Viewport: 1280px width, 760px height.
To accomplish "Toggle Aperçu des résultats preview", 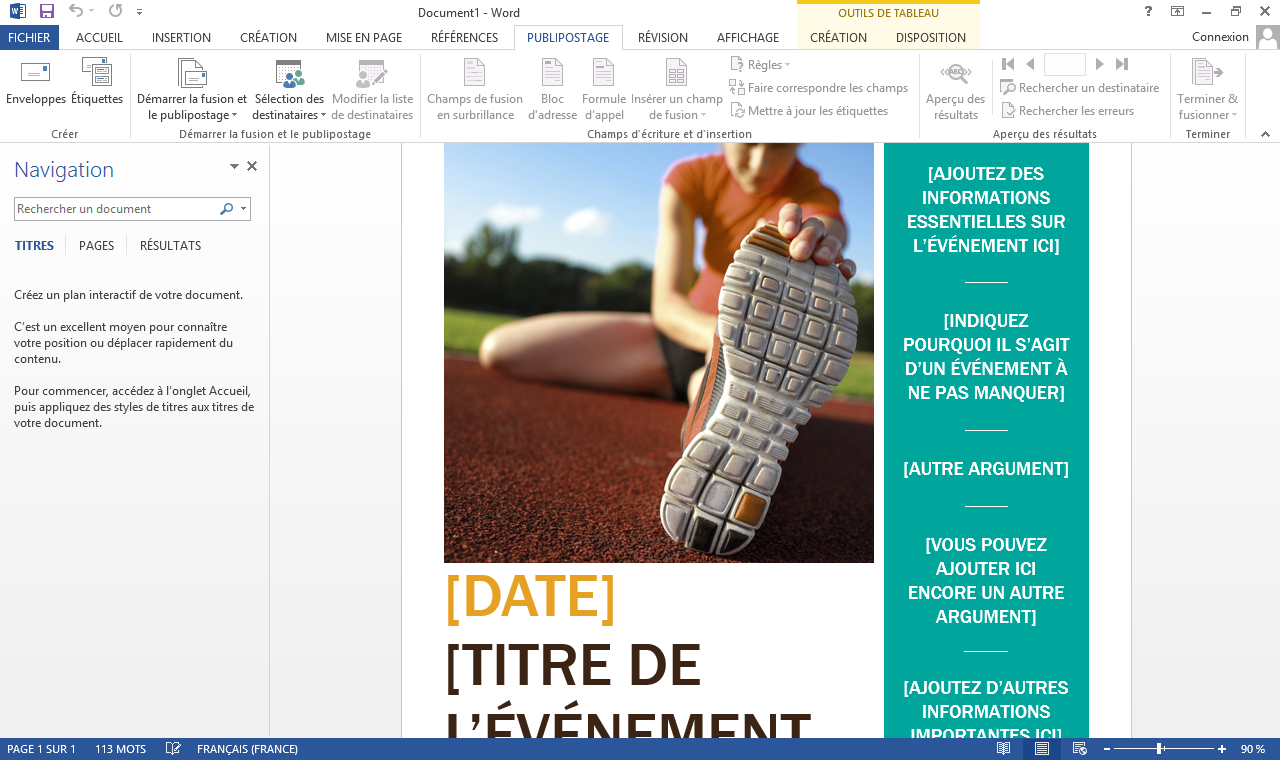I will click(x=955, y=90).
